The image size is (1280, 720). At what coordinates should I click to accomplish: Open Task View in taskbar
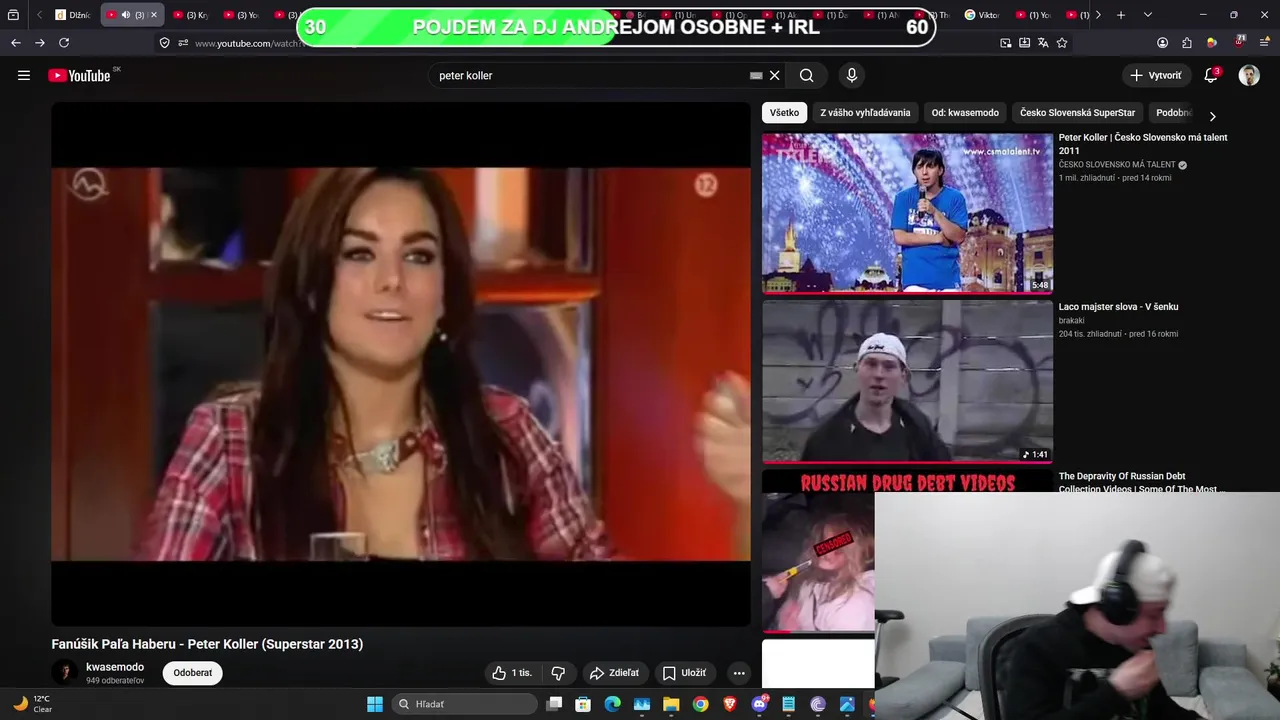pos(554,704)
